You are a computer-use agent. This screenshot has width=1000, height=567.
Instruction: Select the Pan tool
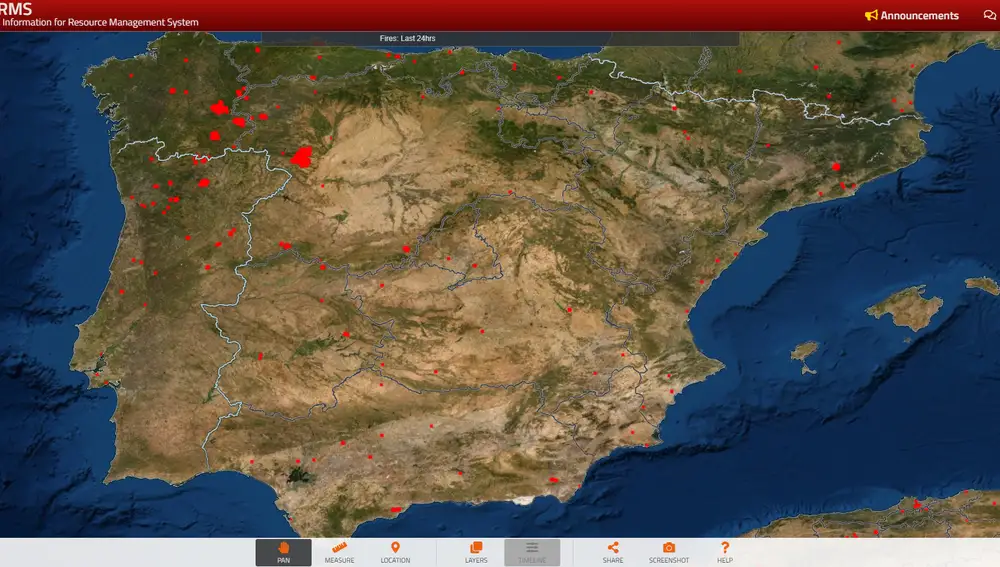coord(283,552)
